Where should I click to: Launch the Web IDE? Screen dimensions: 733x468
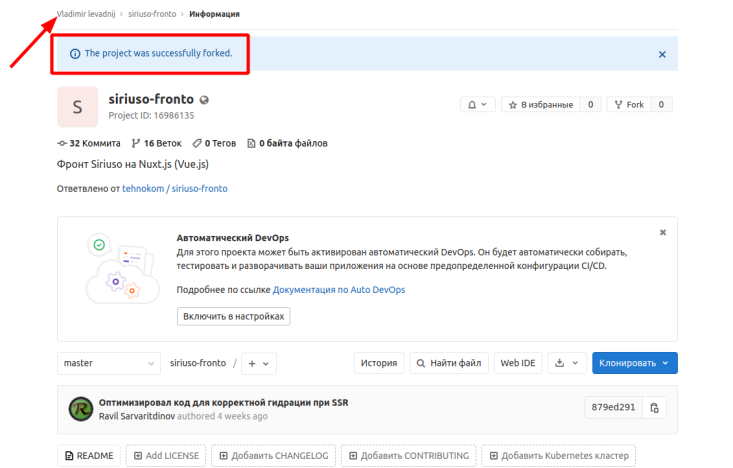(x=518, y=363)
